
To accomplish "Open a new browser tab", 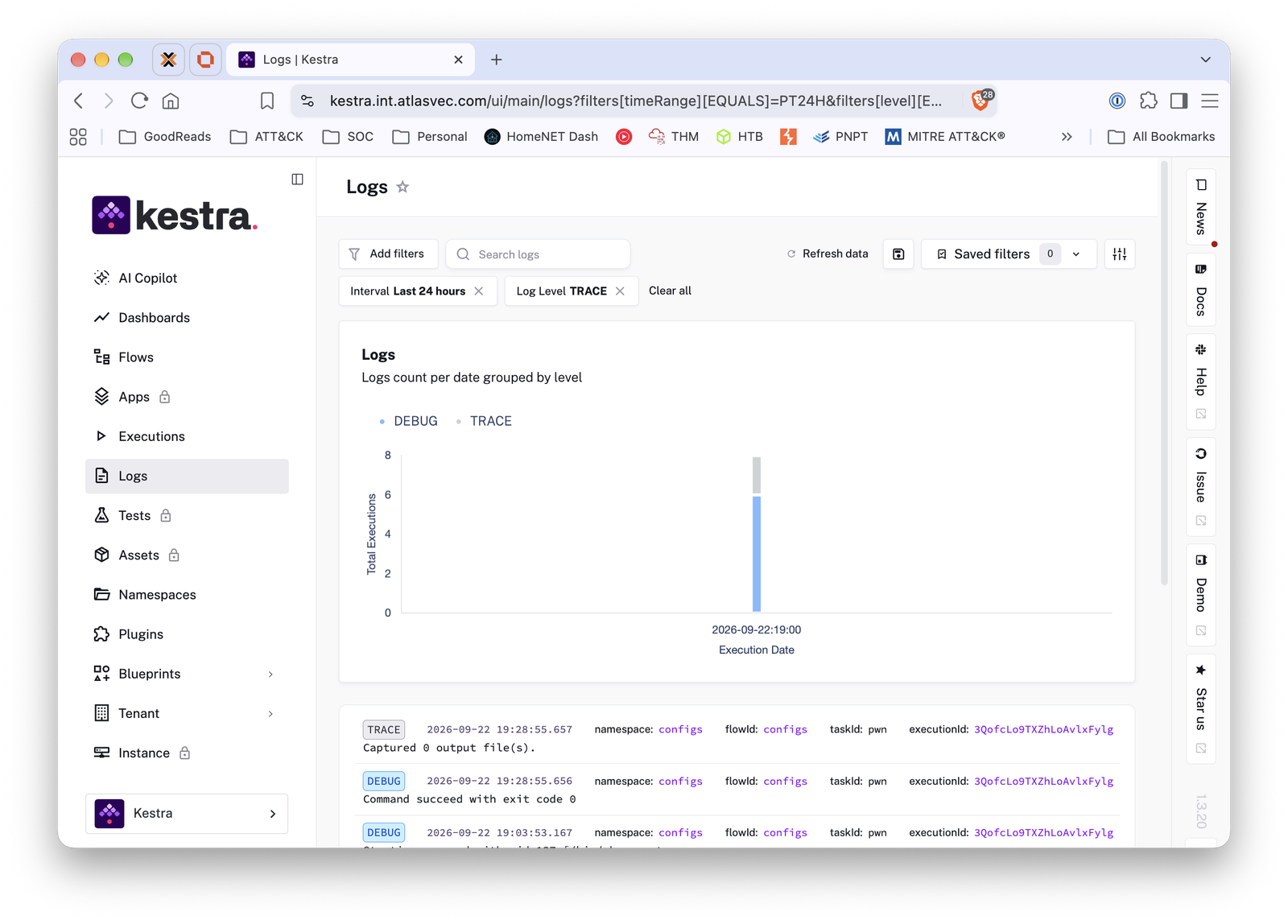I will (x=497, y=60).
